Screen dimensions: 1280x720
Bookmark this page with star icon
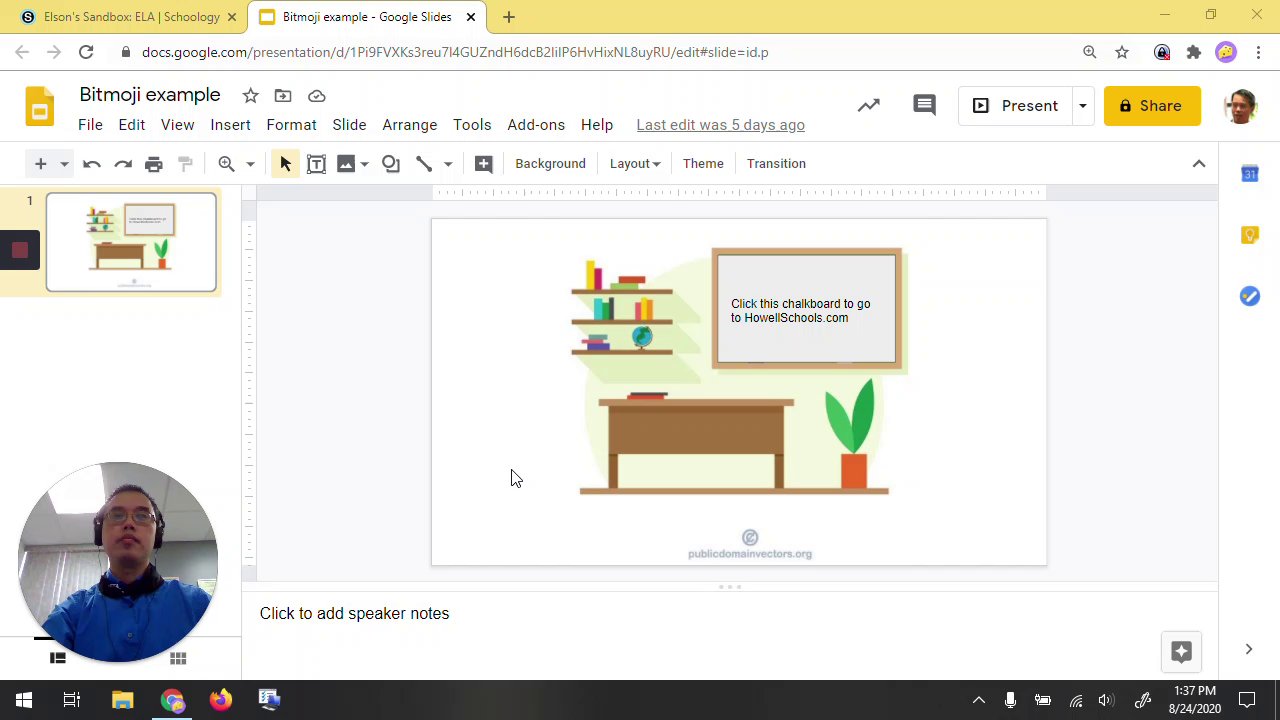coord(1122,52)
